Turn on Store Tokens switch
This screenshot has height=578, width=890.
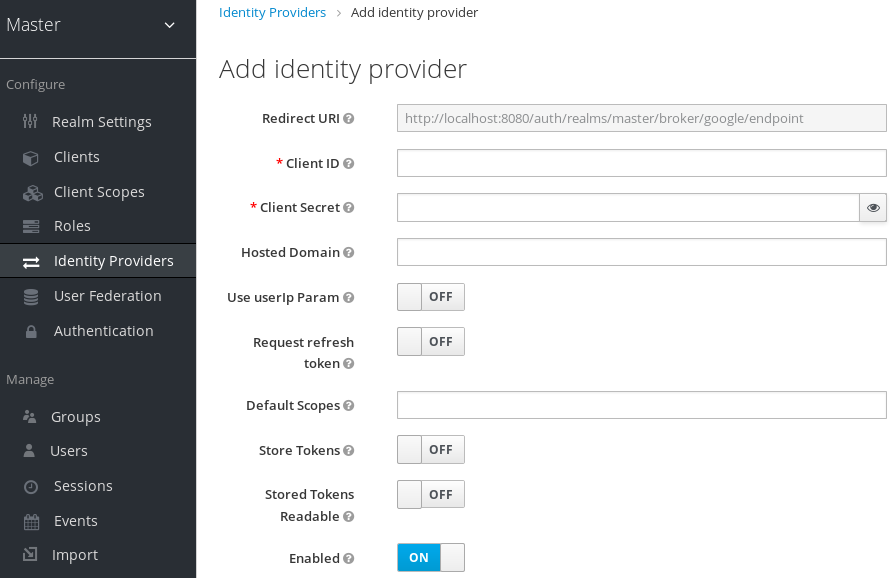click(431, 449)
